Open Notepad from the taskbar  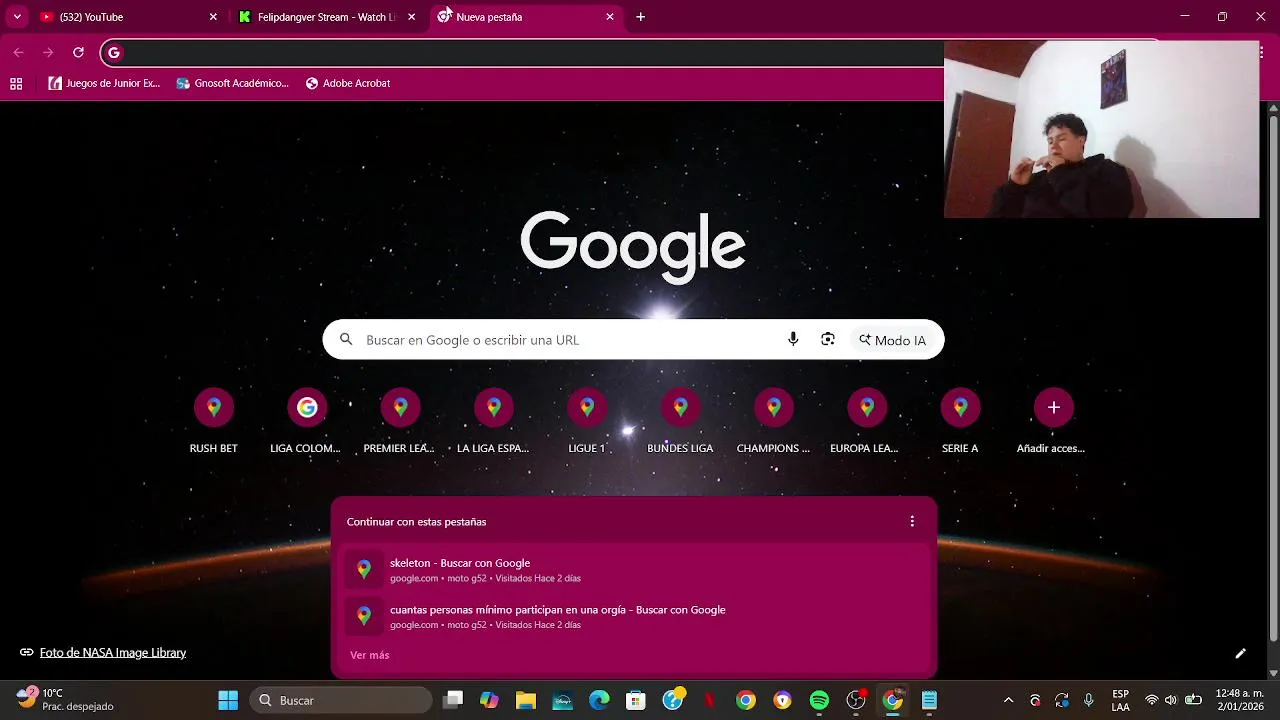929,700
